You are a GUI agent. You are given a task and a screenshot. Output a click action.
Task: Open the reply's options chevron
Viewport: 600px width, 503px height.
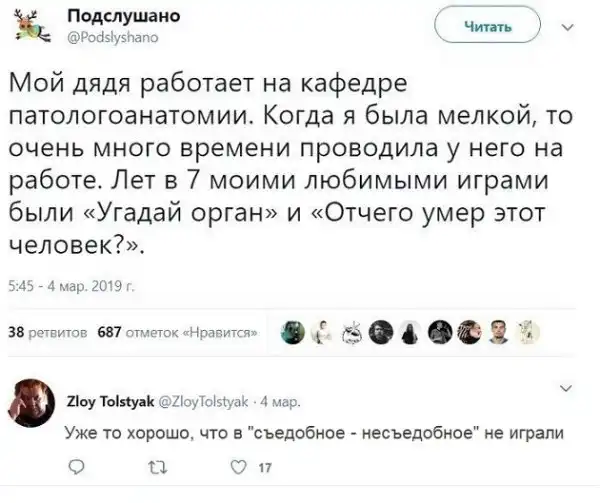click(x=571, y=389)
